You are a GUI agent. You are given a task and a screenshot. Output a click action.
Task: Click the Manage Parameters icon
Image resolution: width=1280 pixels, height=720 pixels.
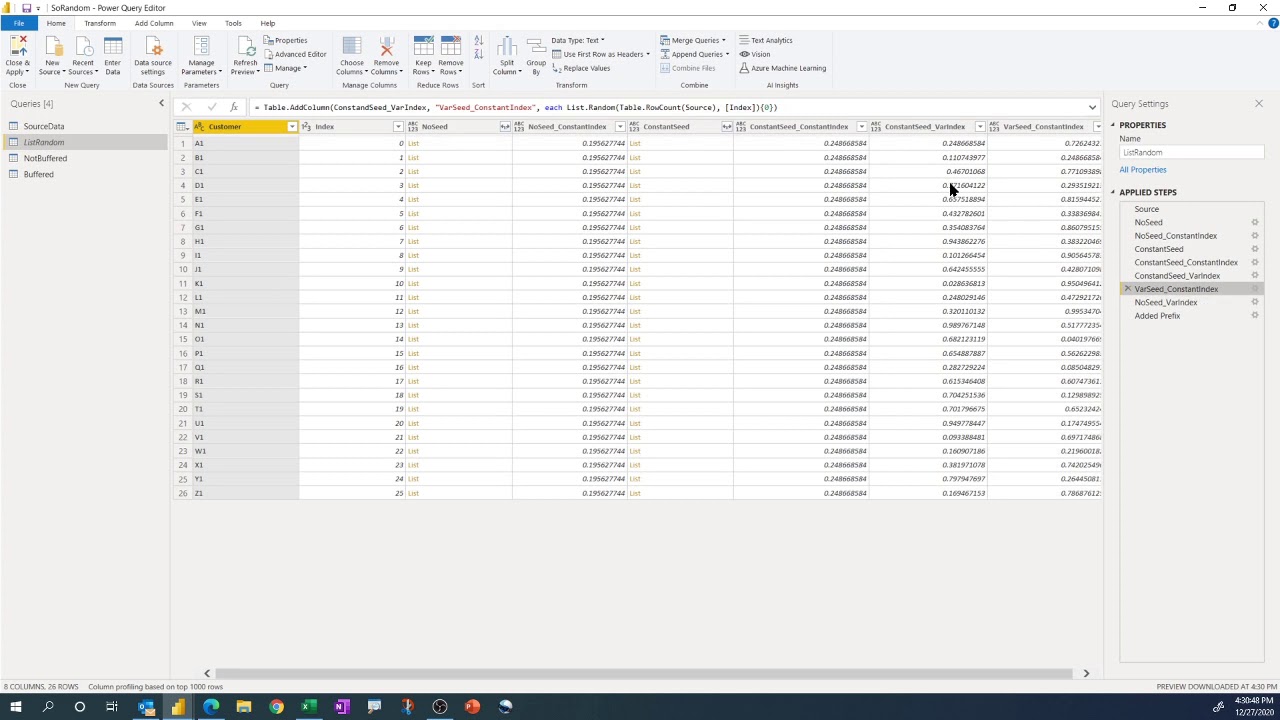pos(201,56)
